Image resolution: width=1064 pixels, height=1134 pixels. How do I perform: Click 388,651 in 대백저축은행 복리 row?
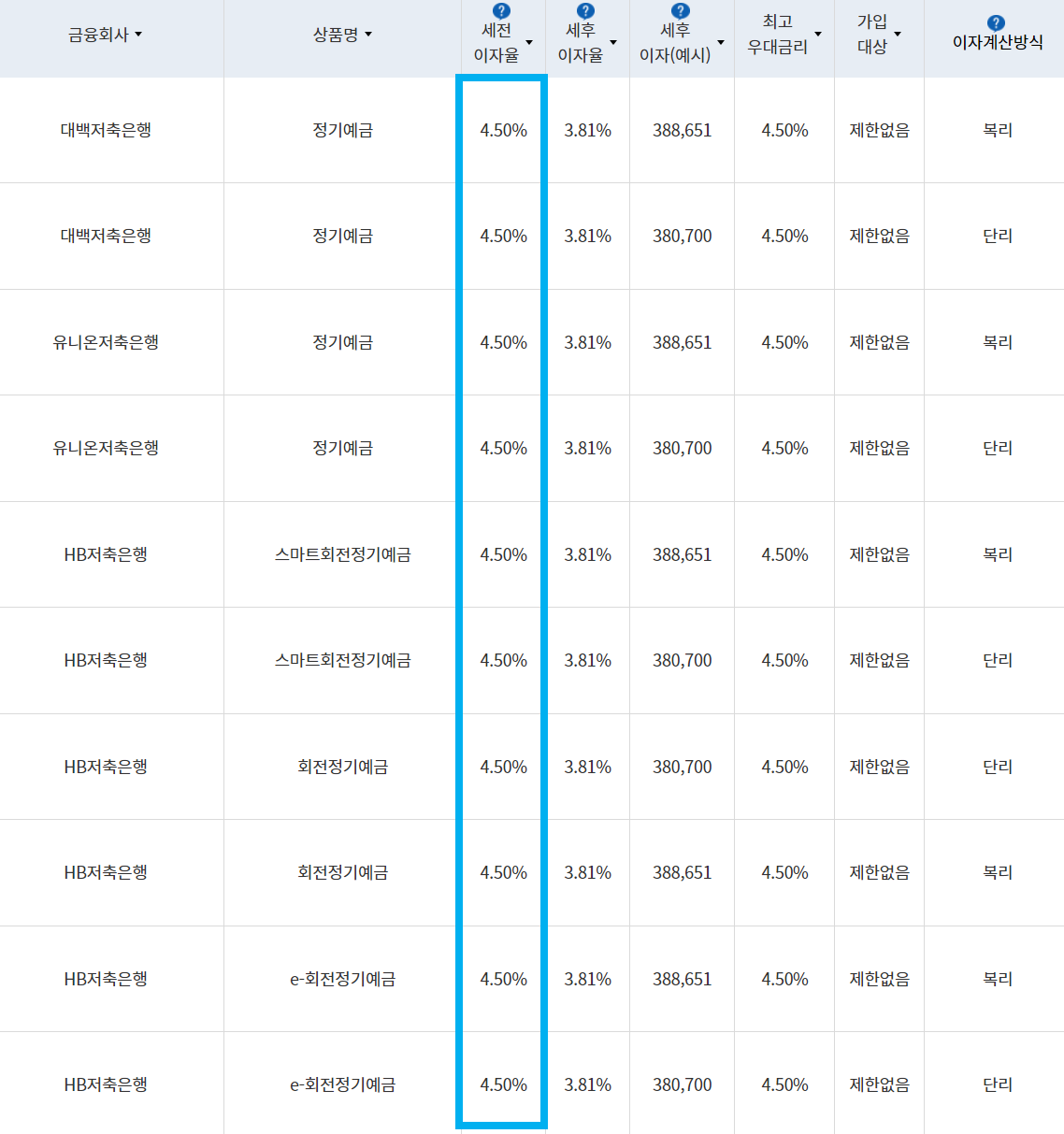pyautogui.click(x=683, y=130)
